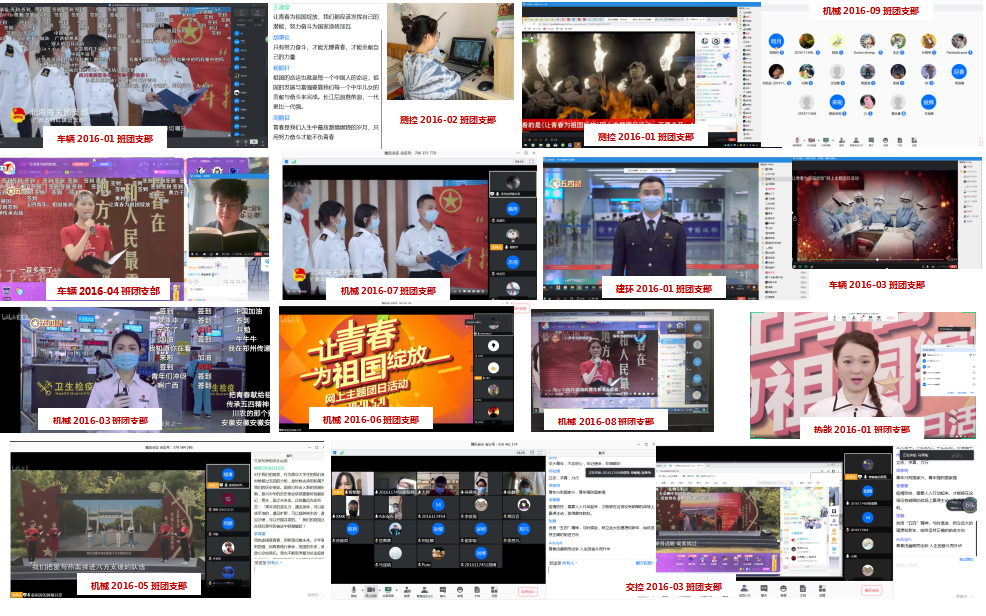Open manage members icon in gallery-view meeting
The image size is (986, 616).
[425, 590]
